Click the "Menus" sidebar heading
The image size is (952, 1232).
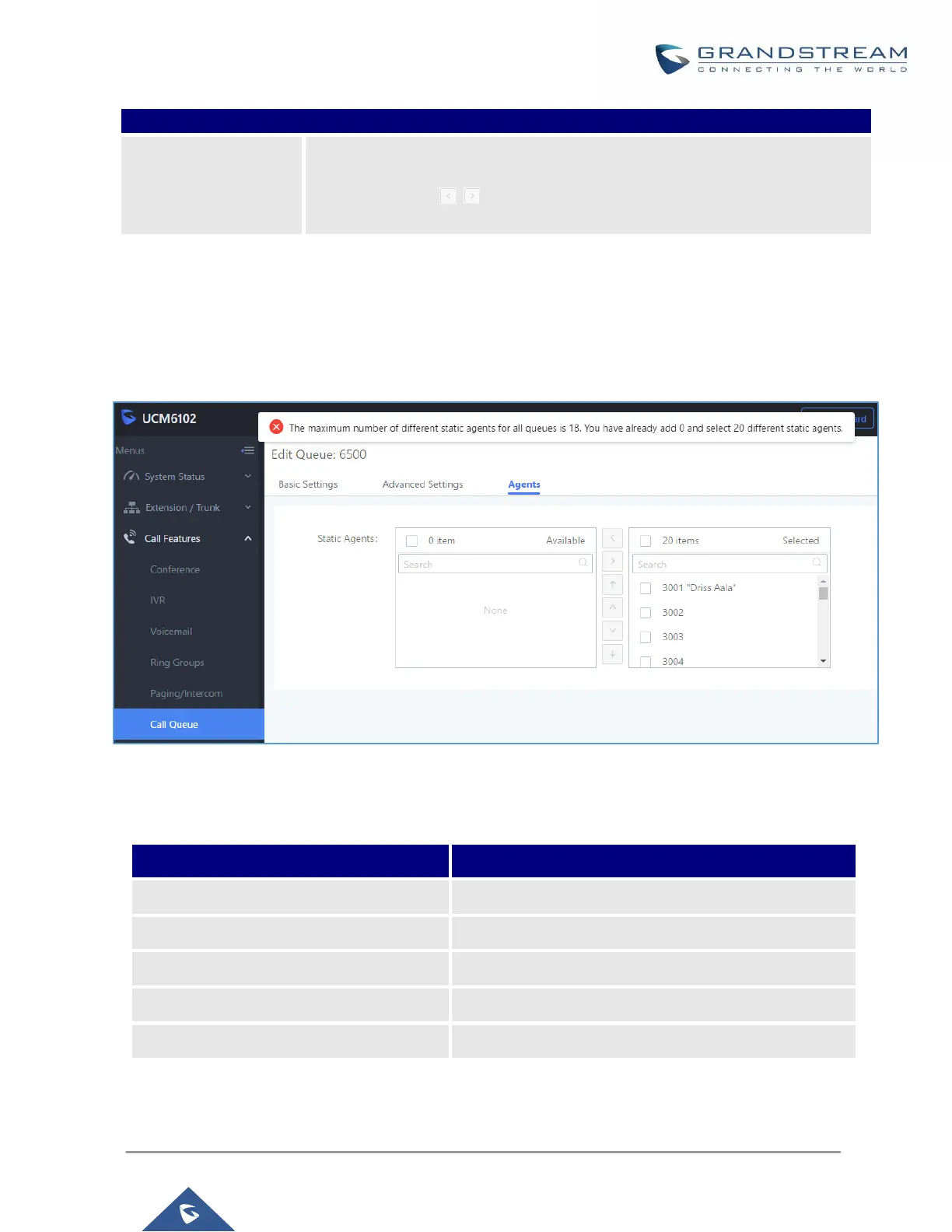click(130, 450)
